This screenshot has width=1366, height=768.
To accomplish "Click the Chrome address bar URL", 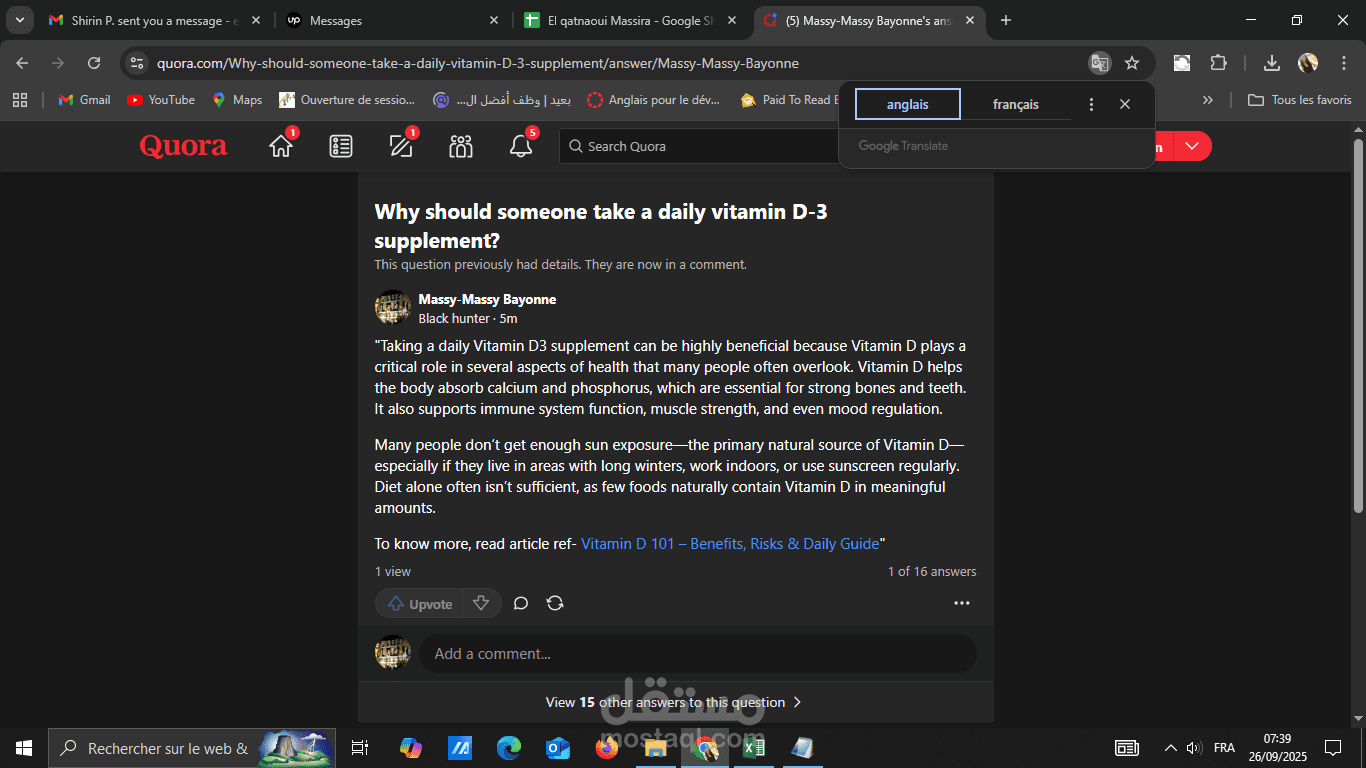I will [478, 63].
